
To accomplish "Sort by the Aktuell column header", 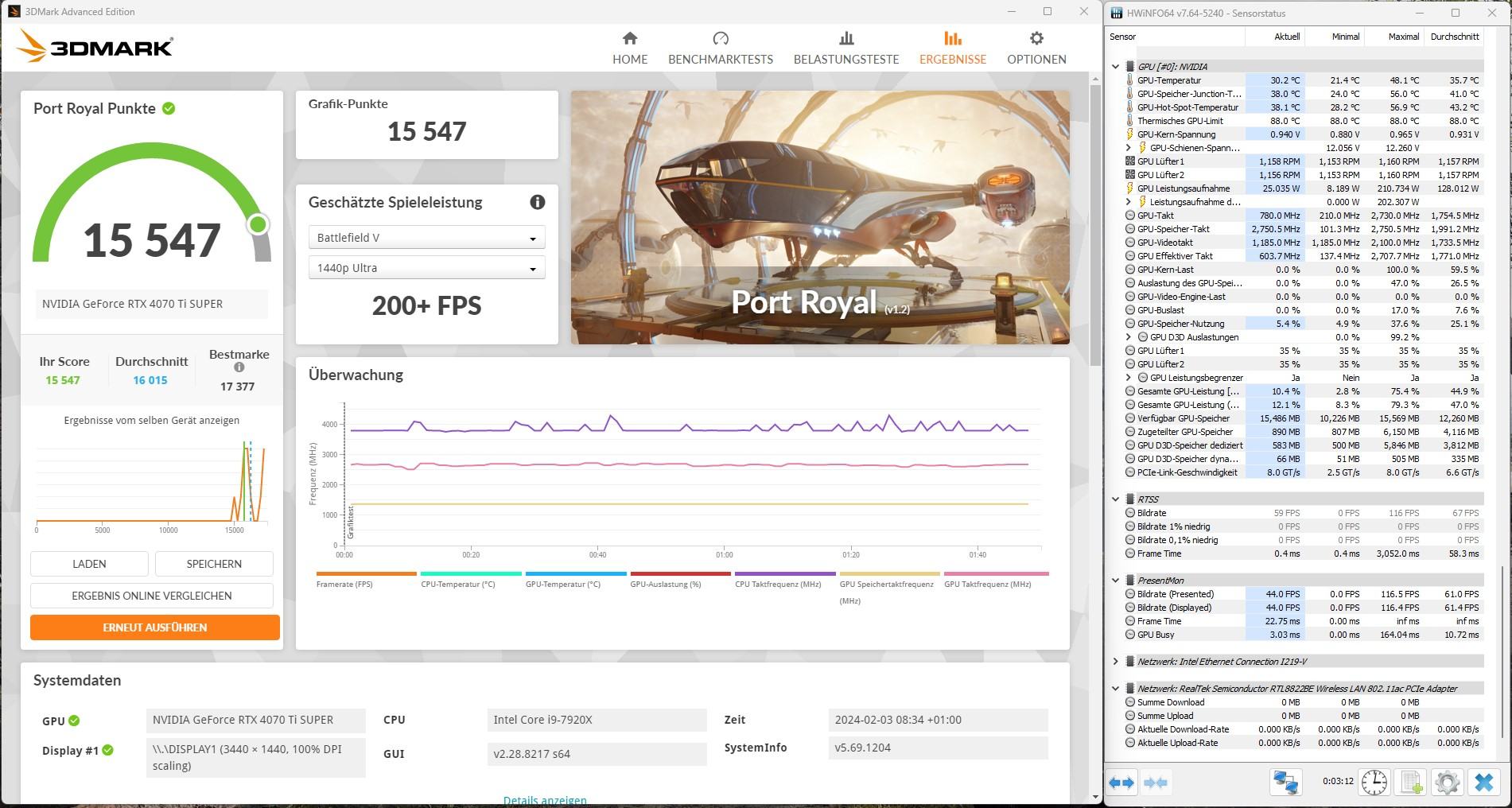I will point(1275,37).
